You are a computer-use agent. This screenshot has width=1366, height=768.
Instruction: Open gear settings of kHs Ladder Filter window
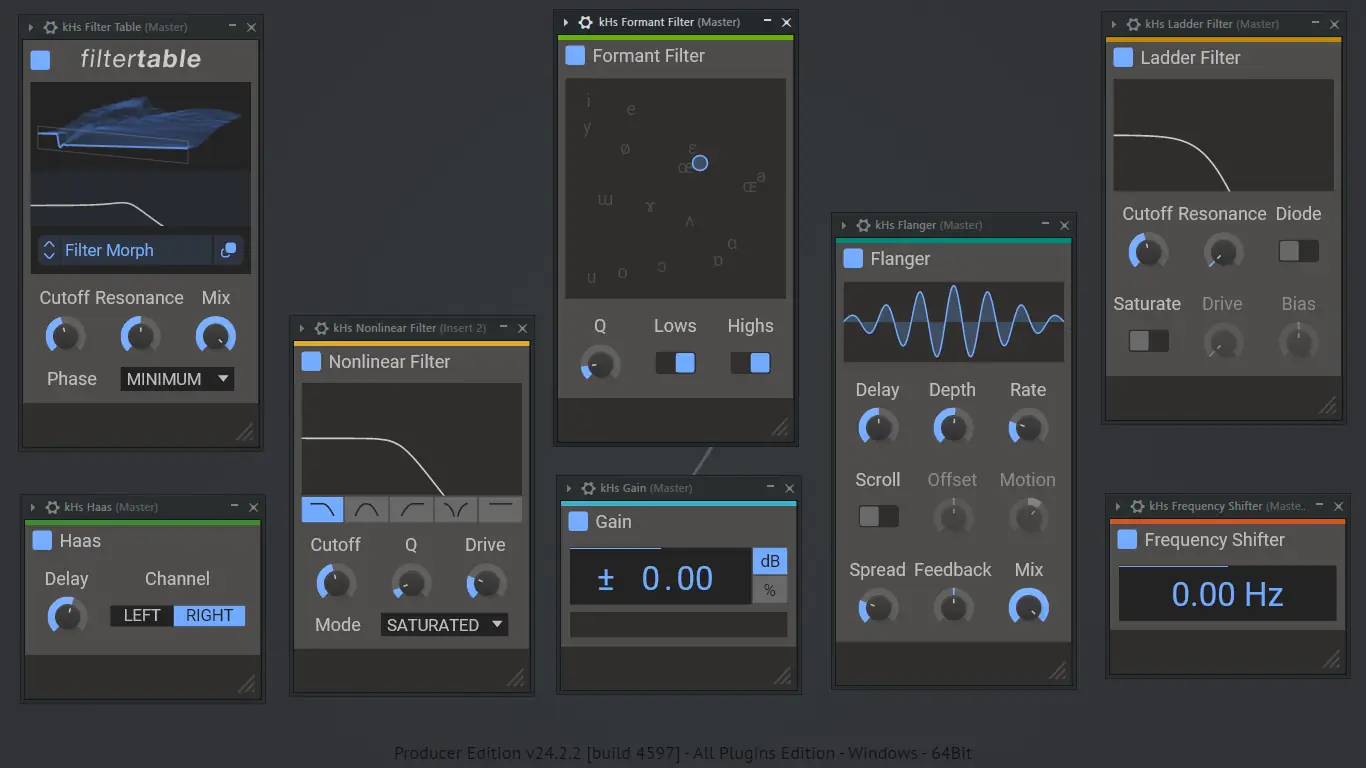[x=1133, y=24]
